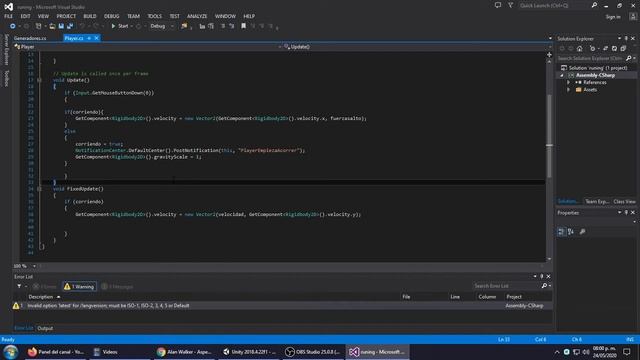The image size is (640, 360).
Task: Collapse the Update() method outline
Action: (40, 80)
